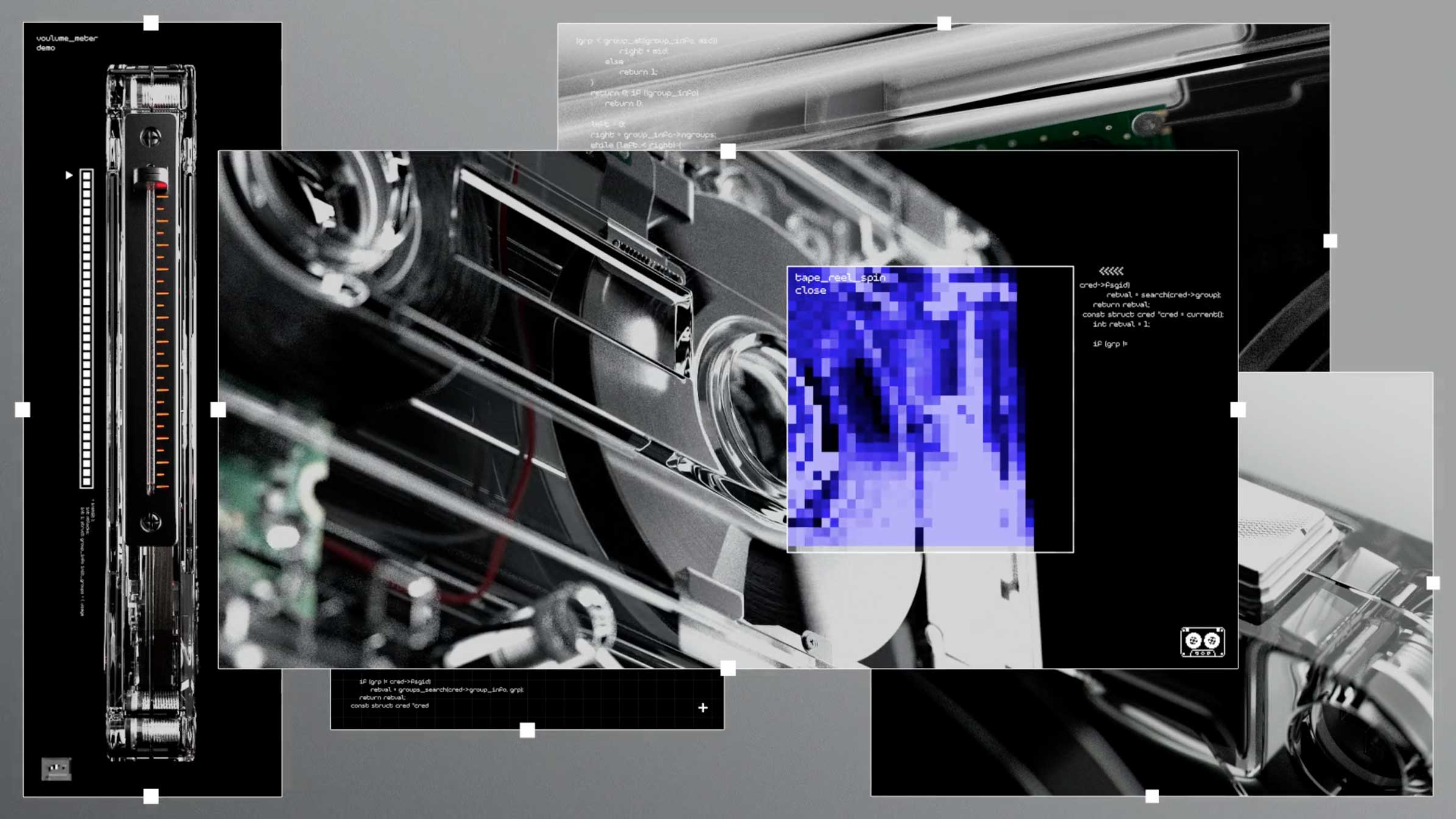1456x819 pixels.
Task: Click small gray cassette icon in volume panel
Action: coord(56,768)
